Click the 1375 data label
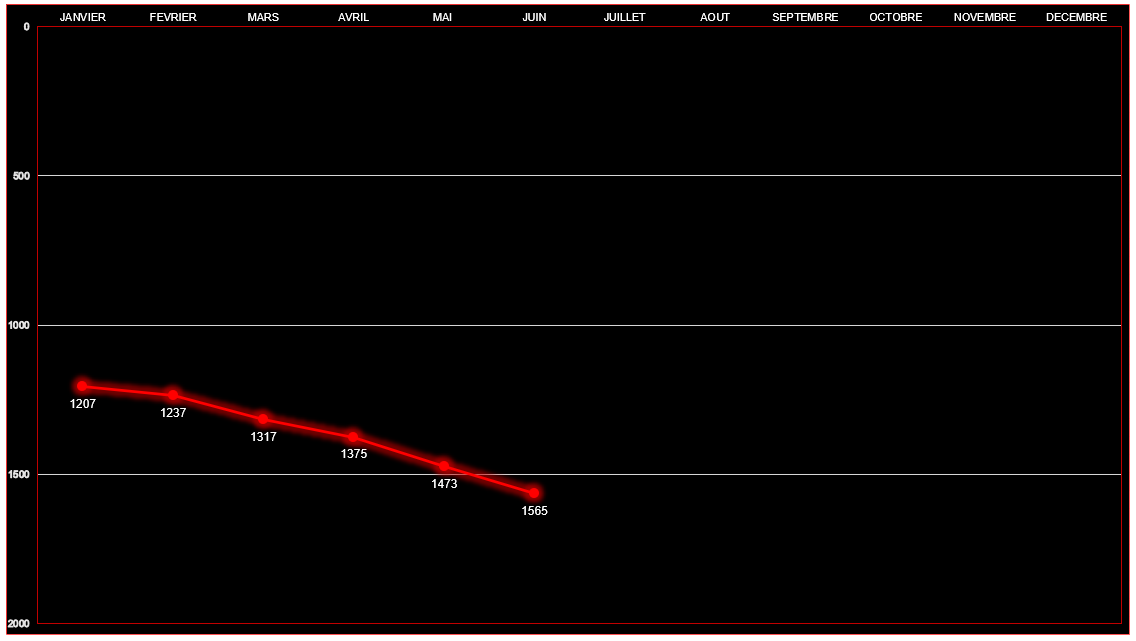 click(354, 454)
